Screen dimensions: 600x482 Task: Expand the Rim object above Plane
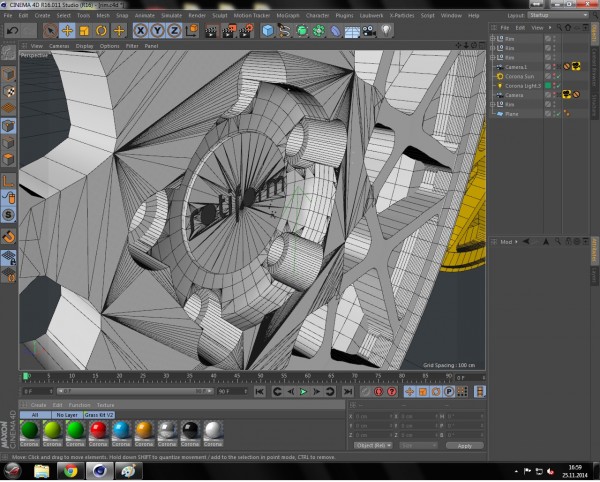point(492,104)
